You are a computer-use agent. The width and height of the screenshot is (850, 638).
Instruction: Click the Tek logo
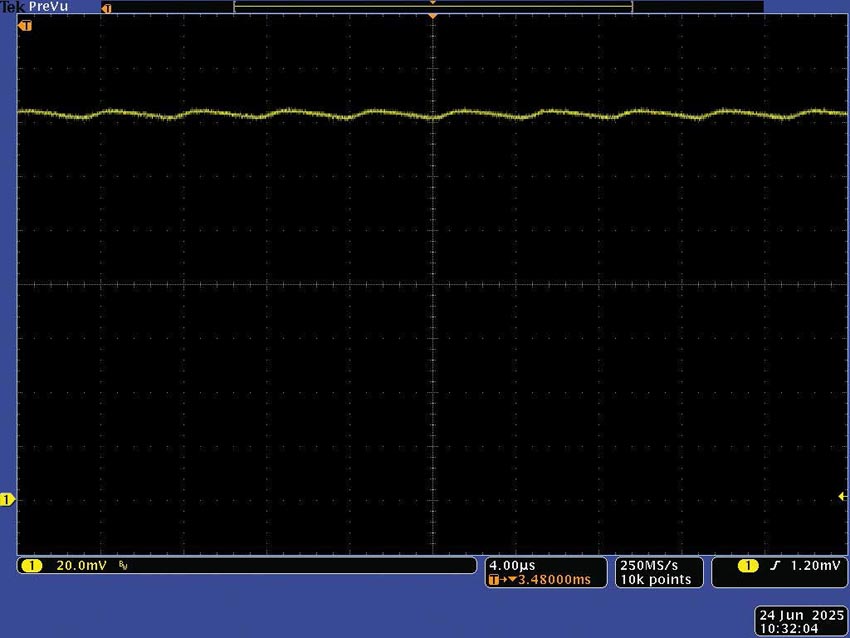point(11,6)
